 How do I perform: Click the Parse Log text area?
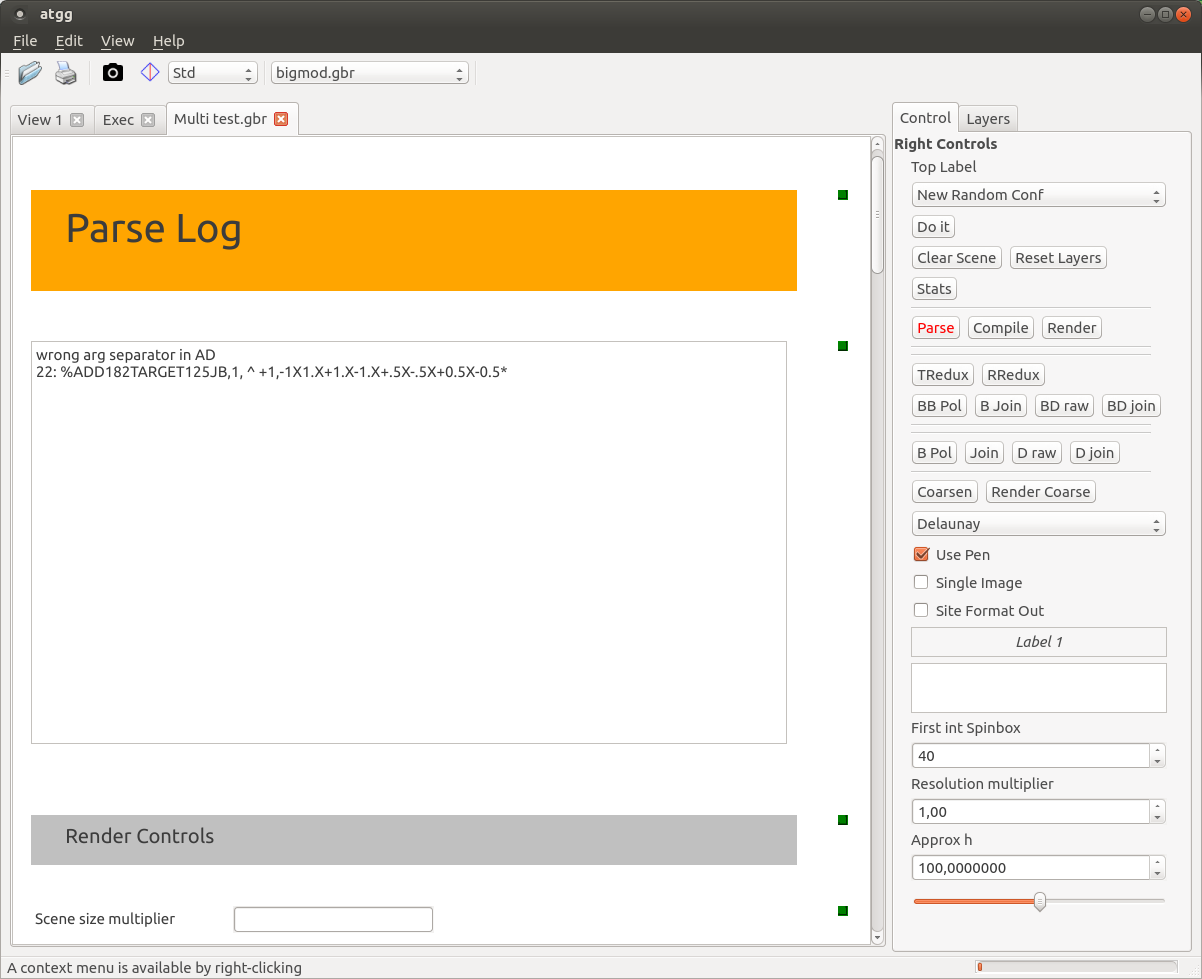point(409,542)
